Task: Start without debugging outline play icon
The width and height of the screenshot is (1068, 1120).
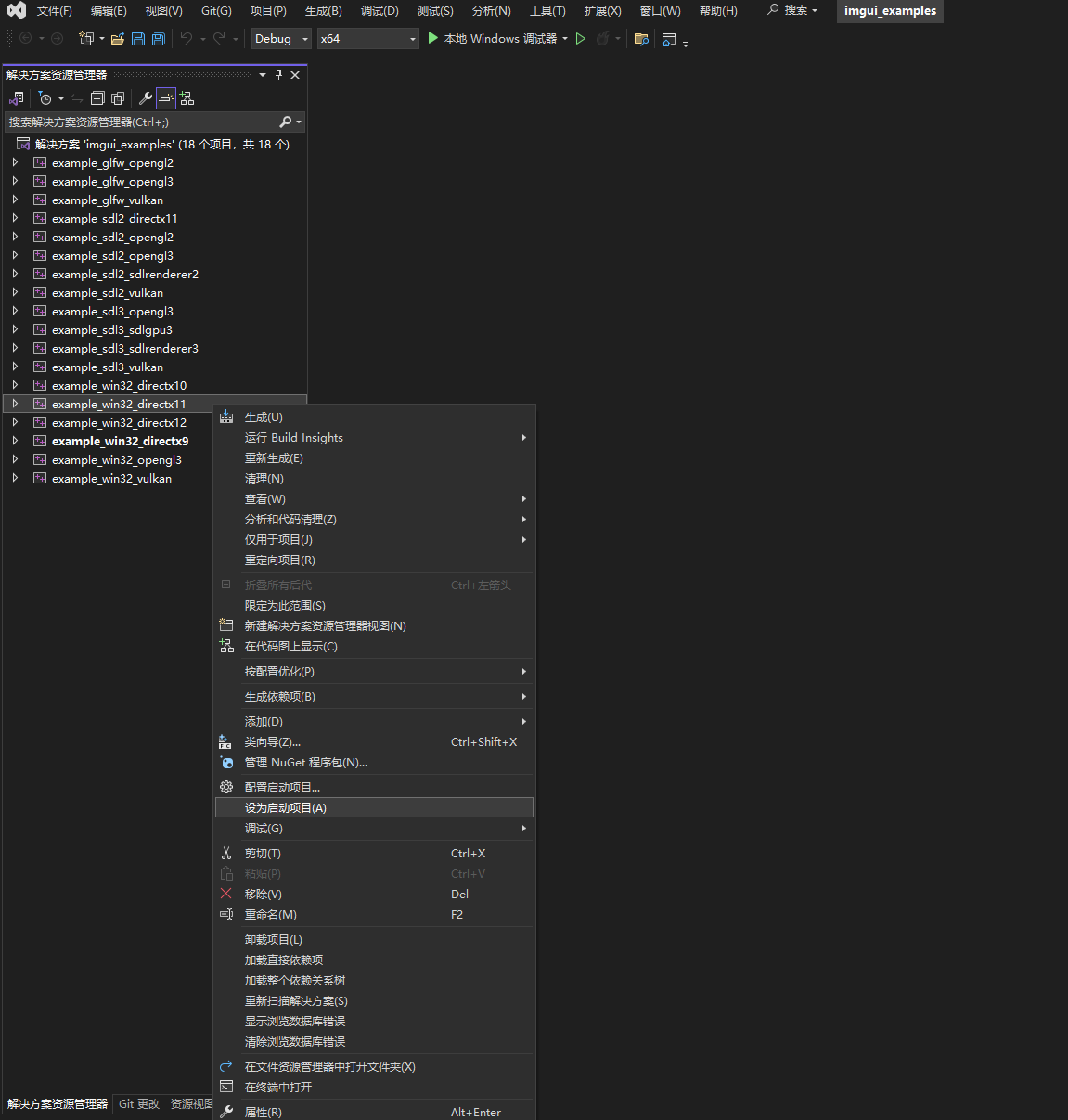Action: (581, 39)
